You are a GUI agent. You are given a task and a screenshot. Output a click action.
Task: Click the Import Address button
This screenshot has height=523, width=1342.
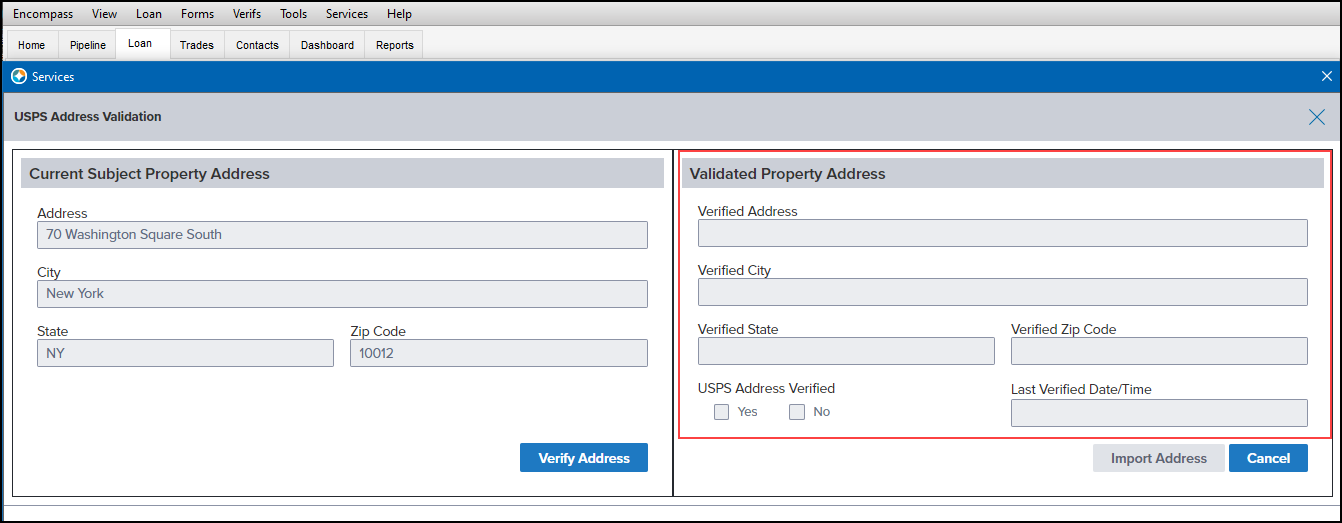pos(1159,458)
